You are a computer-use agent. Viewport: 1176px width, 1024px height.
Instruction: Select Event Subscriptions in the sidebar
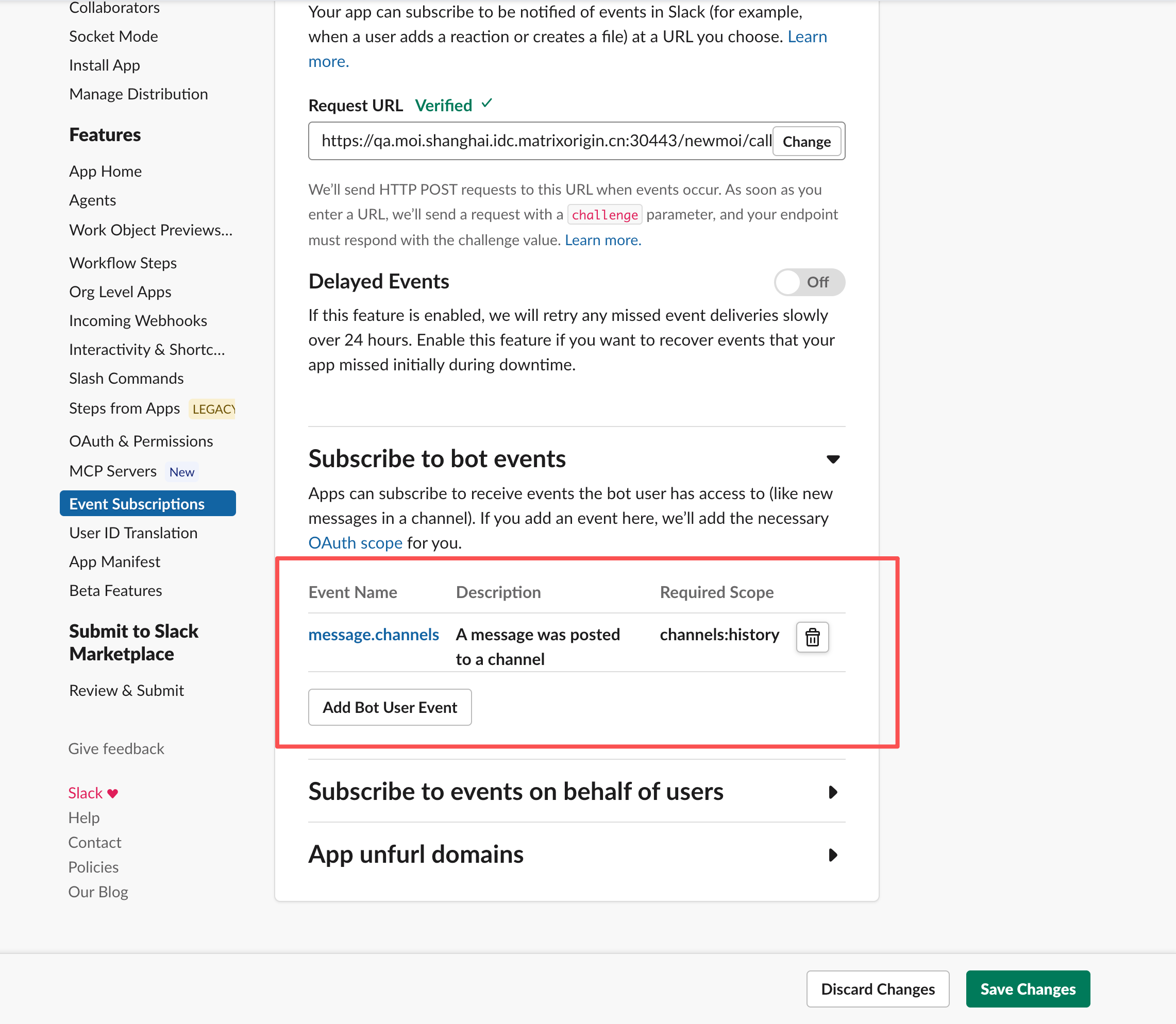point(147,503)
